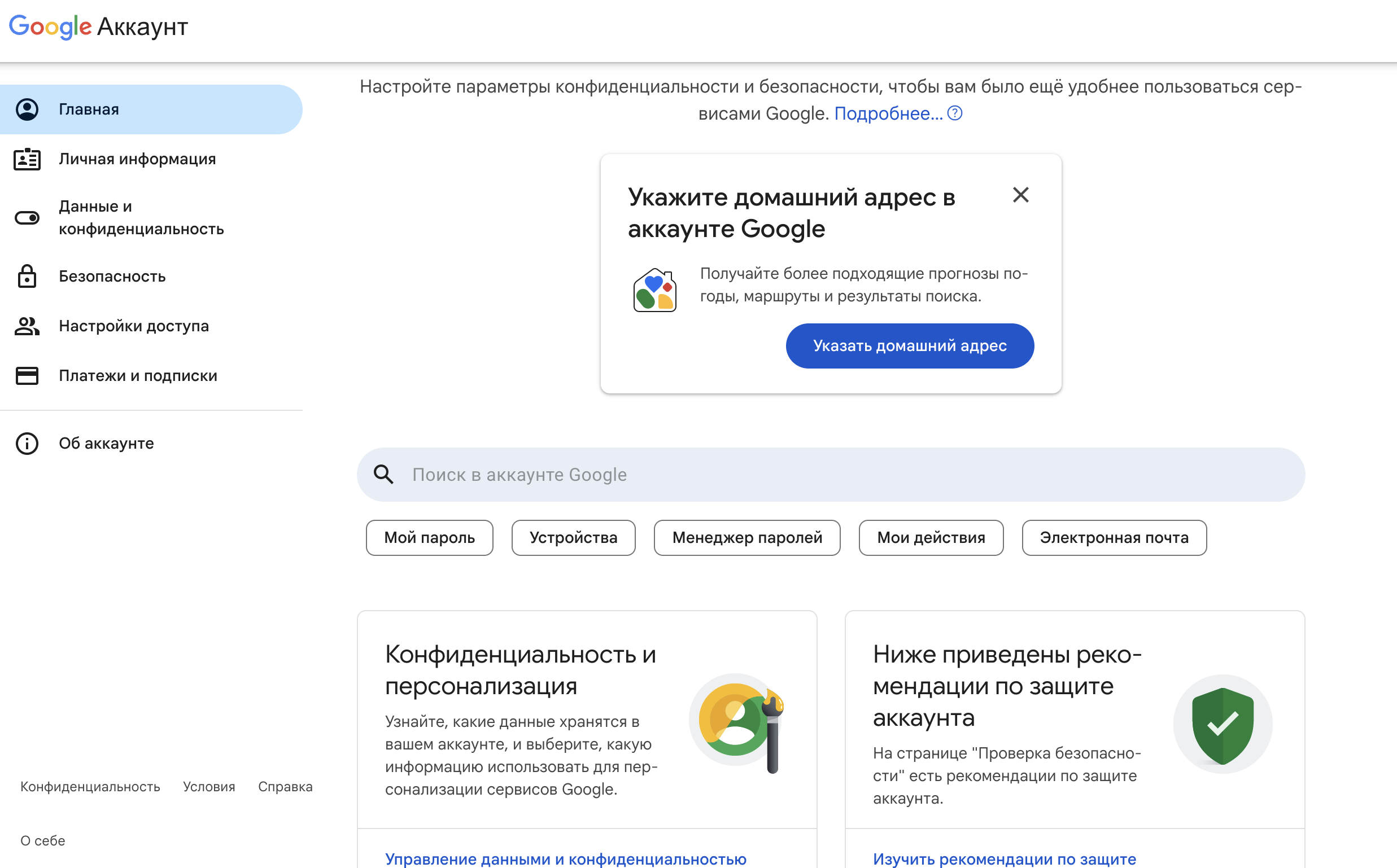Select the Мой пароль chip
The width and height of the screenshot is (1397, 868).
[x=429, y=538]
